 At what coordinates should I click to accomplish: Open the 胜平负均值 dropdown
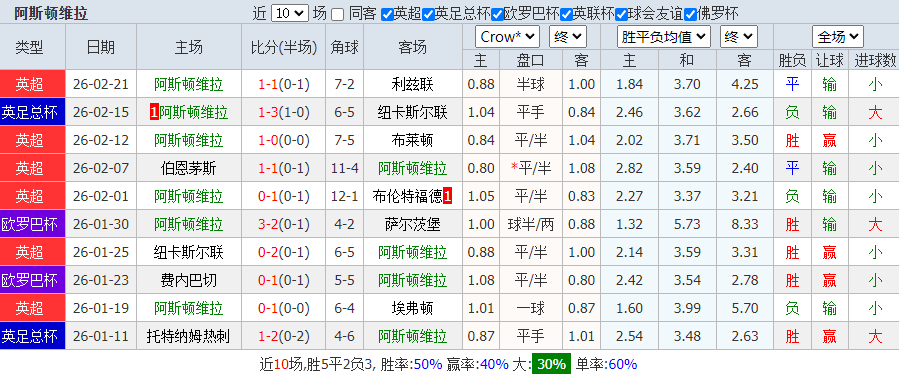(x=664, y=37)
